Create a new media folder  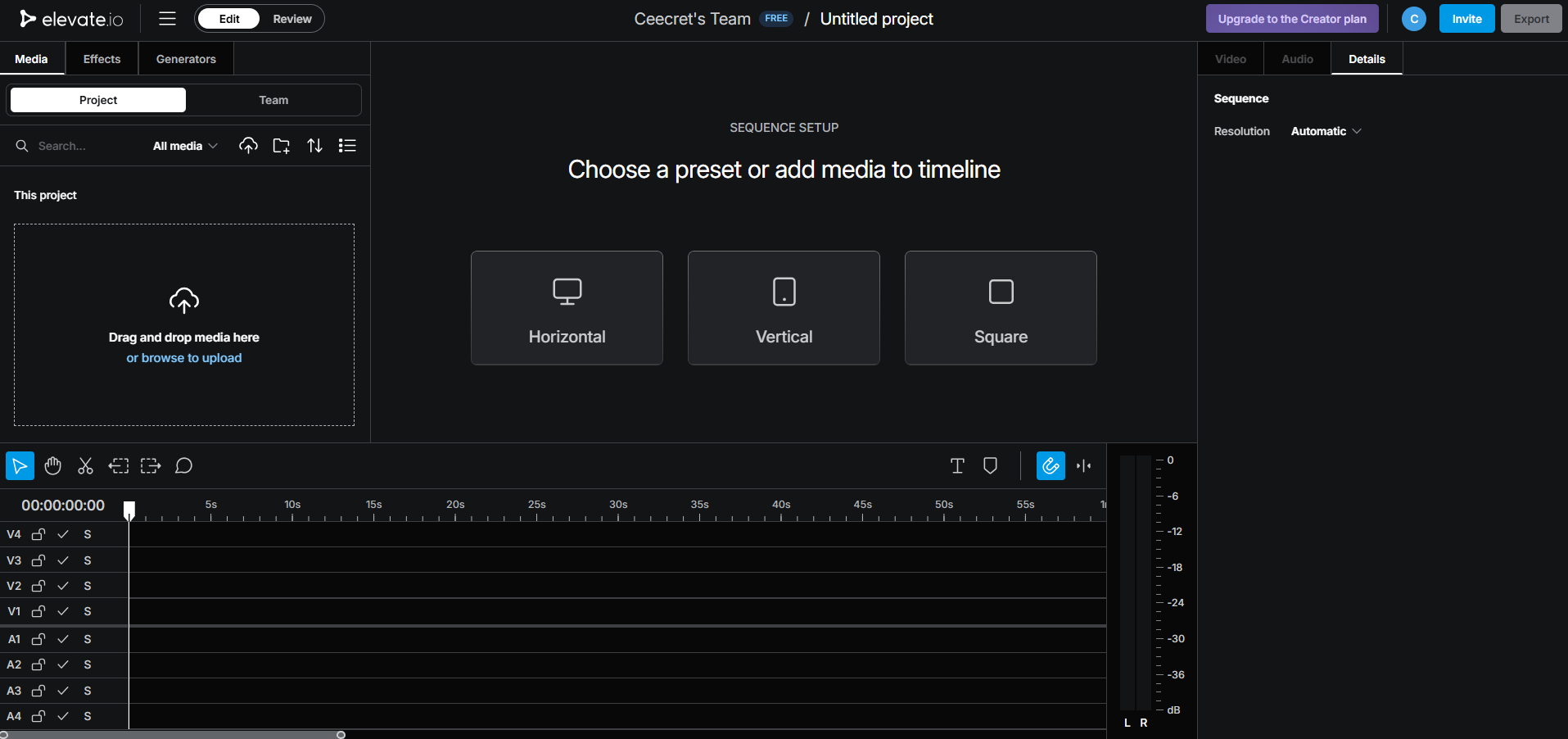[281, 145]
